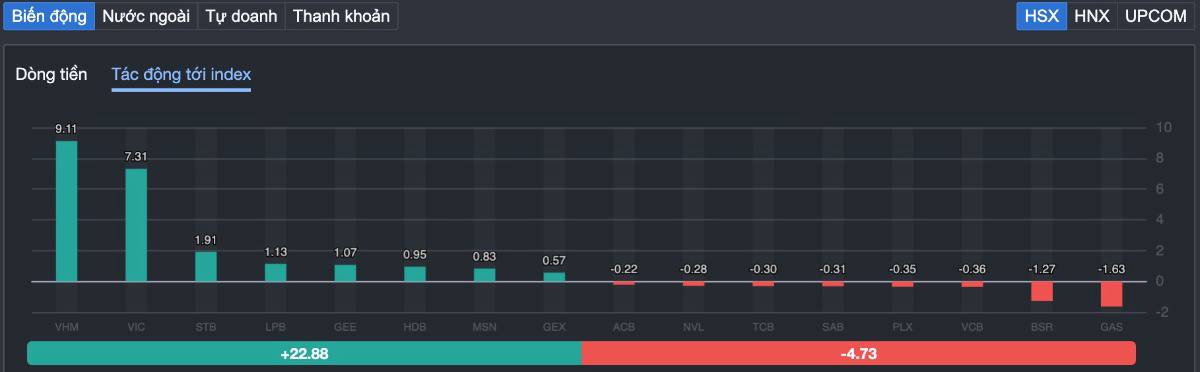The width and height of the screenshot is (1200, 372).
Task: Click the -0.28 value label
Action: tap(693, 269)
